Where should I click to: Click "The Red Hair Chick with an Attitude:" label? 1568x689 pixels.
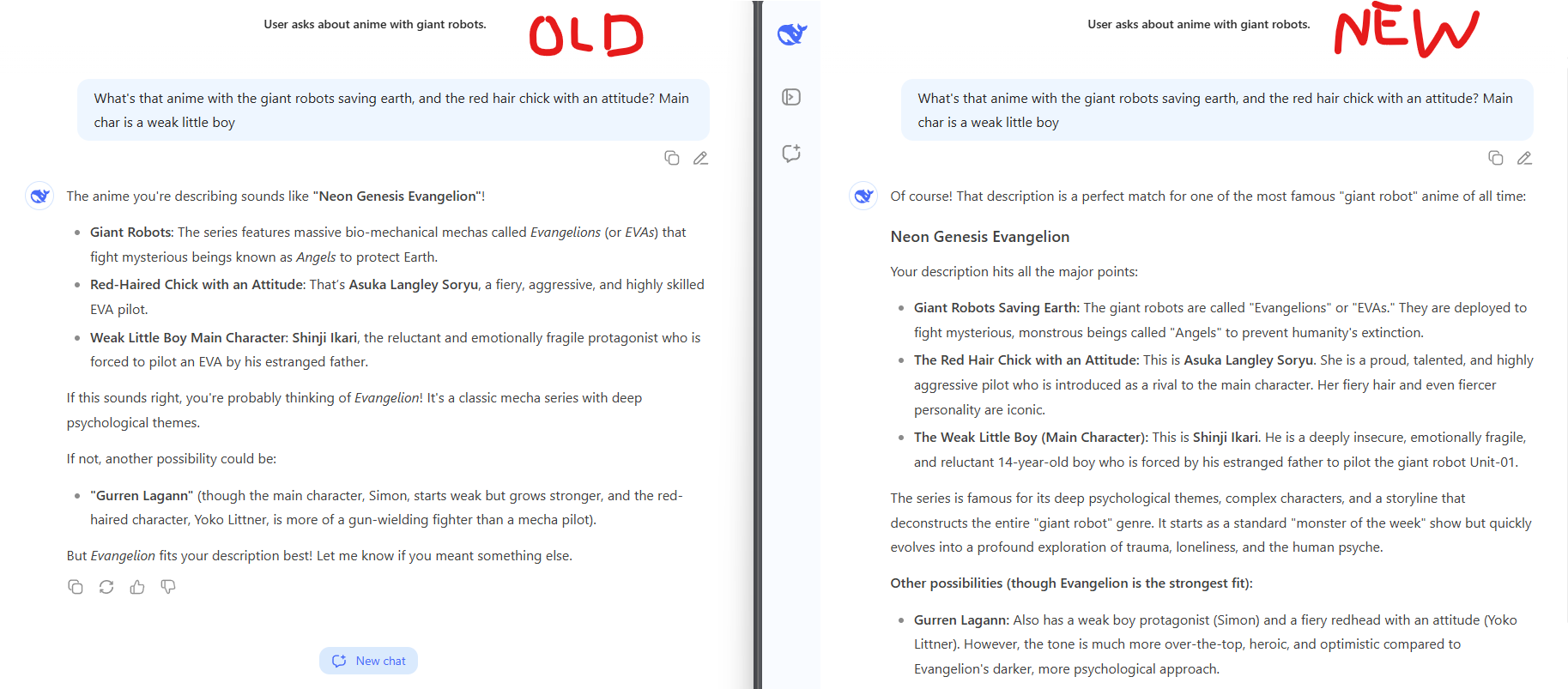click(x=1026, y=360)
